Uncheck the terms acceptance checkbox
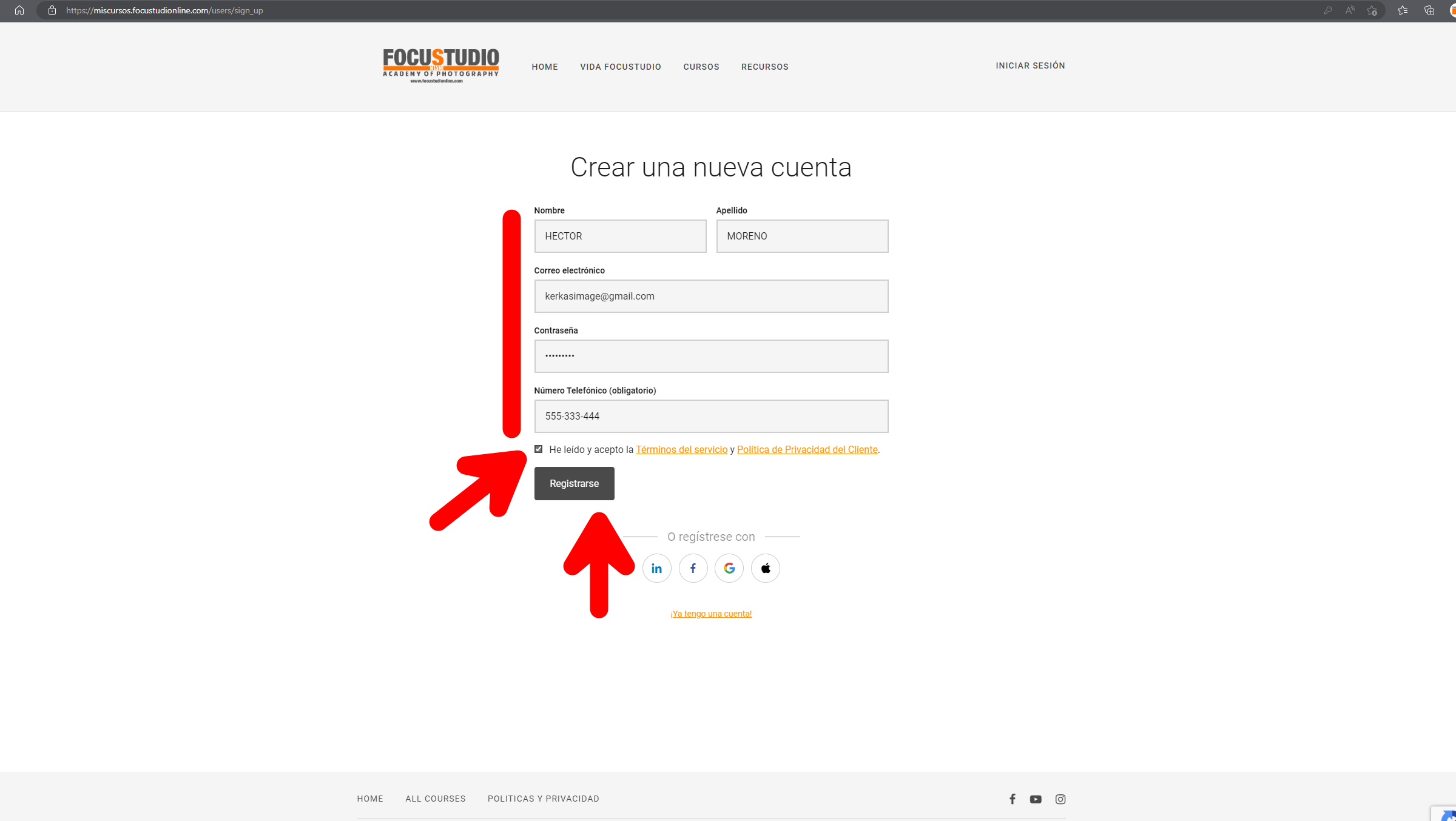 538,449
